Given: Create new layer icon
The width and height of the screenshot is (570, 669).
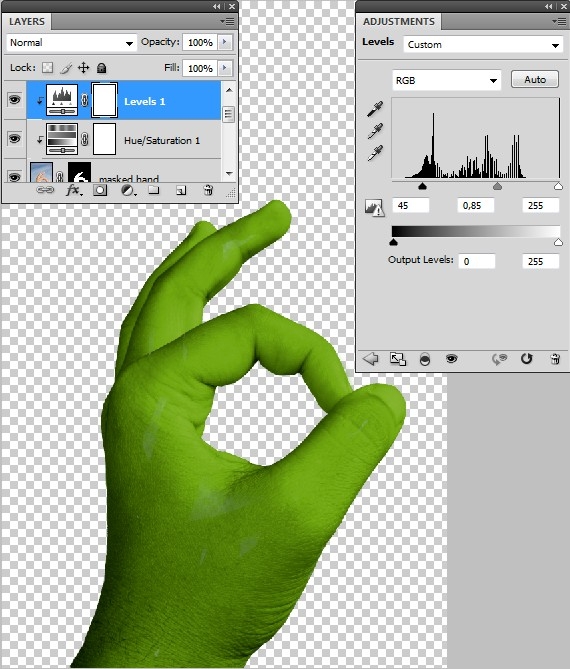Looking at the screenshot, I should 181,190.
